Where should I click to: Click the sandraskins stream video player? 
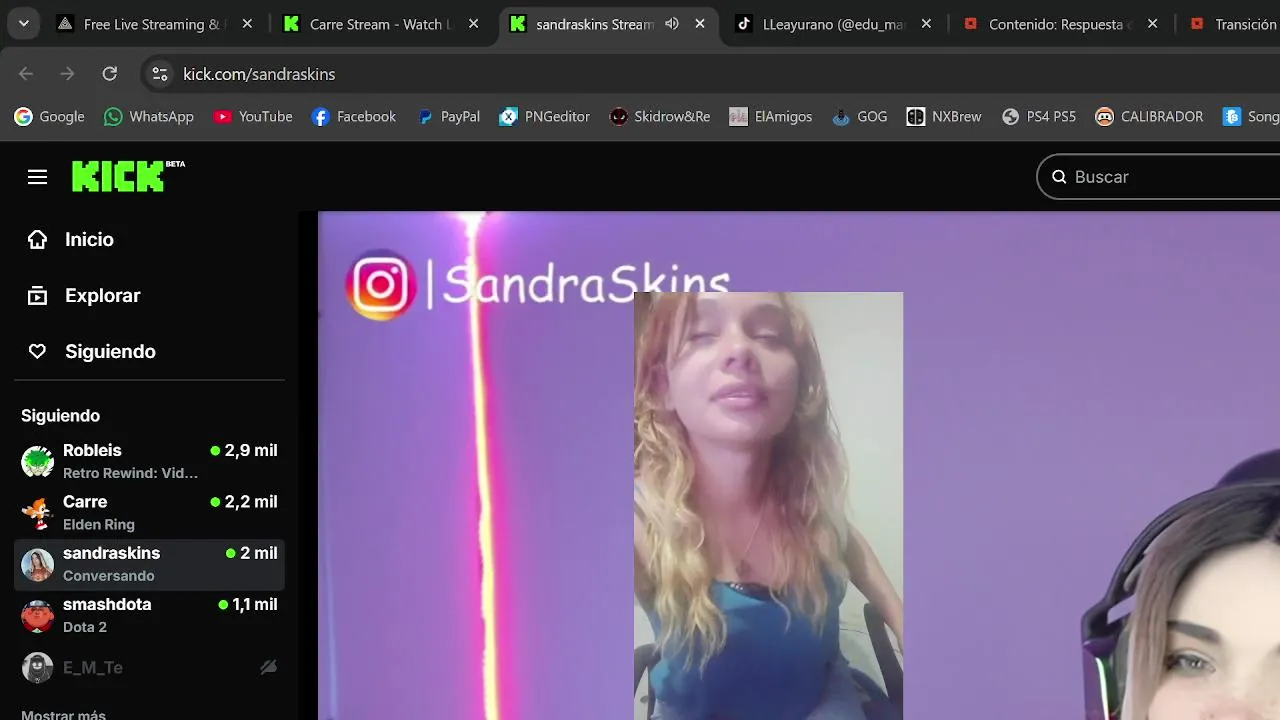(799, 465)
